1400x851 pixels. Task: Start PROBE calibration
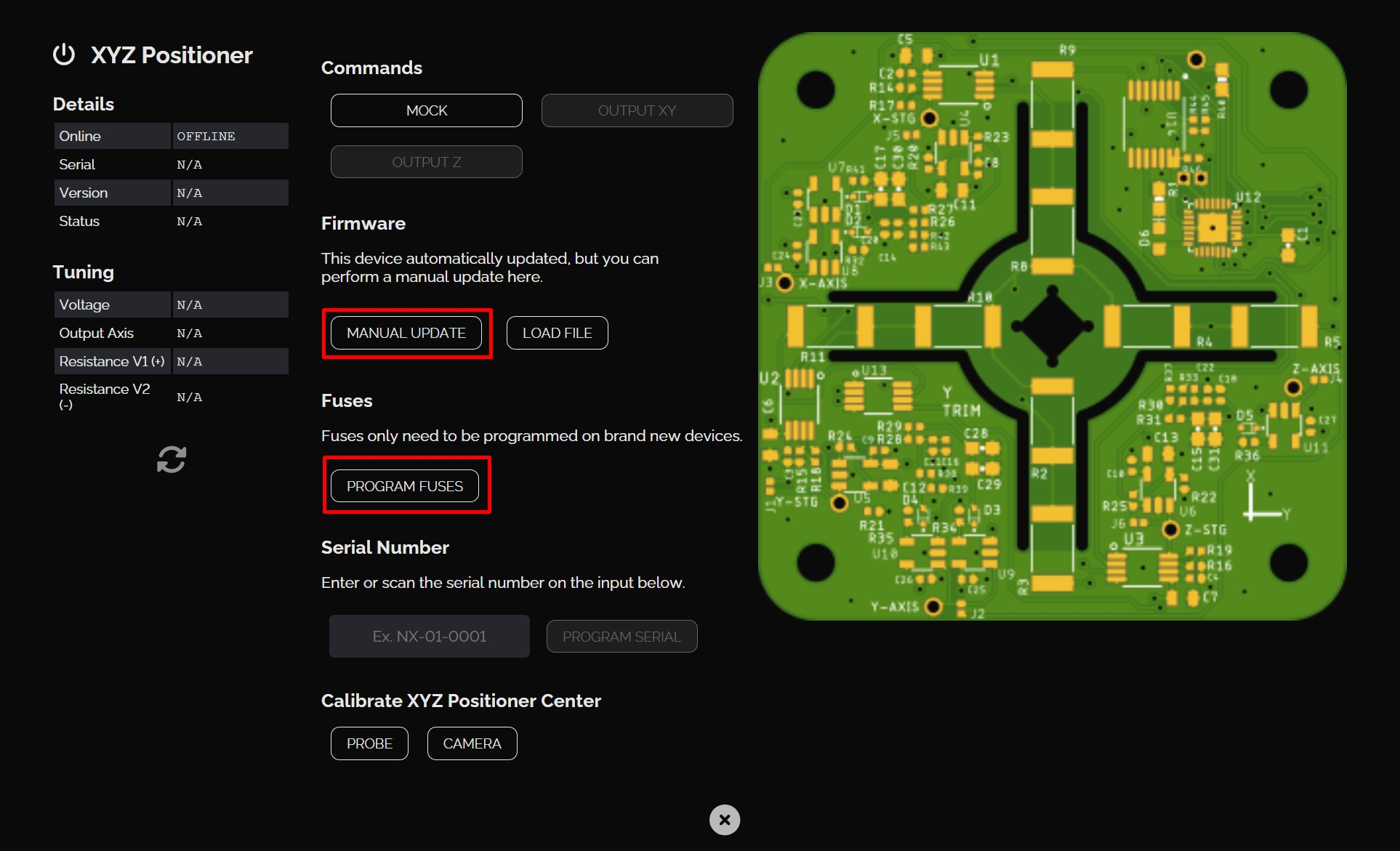click(369, 743)
